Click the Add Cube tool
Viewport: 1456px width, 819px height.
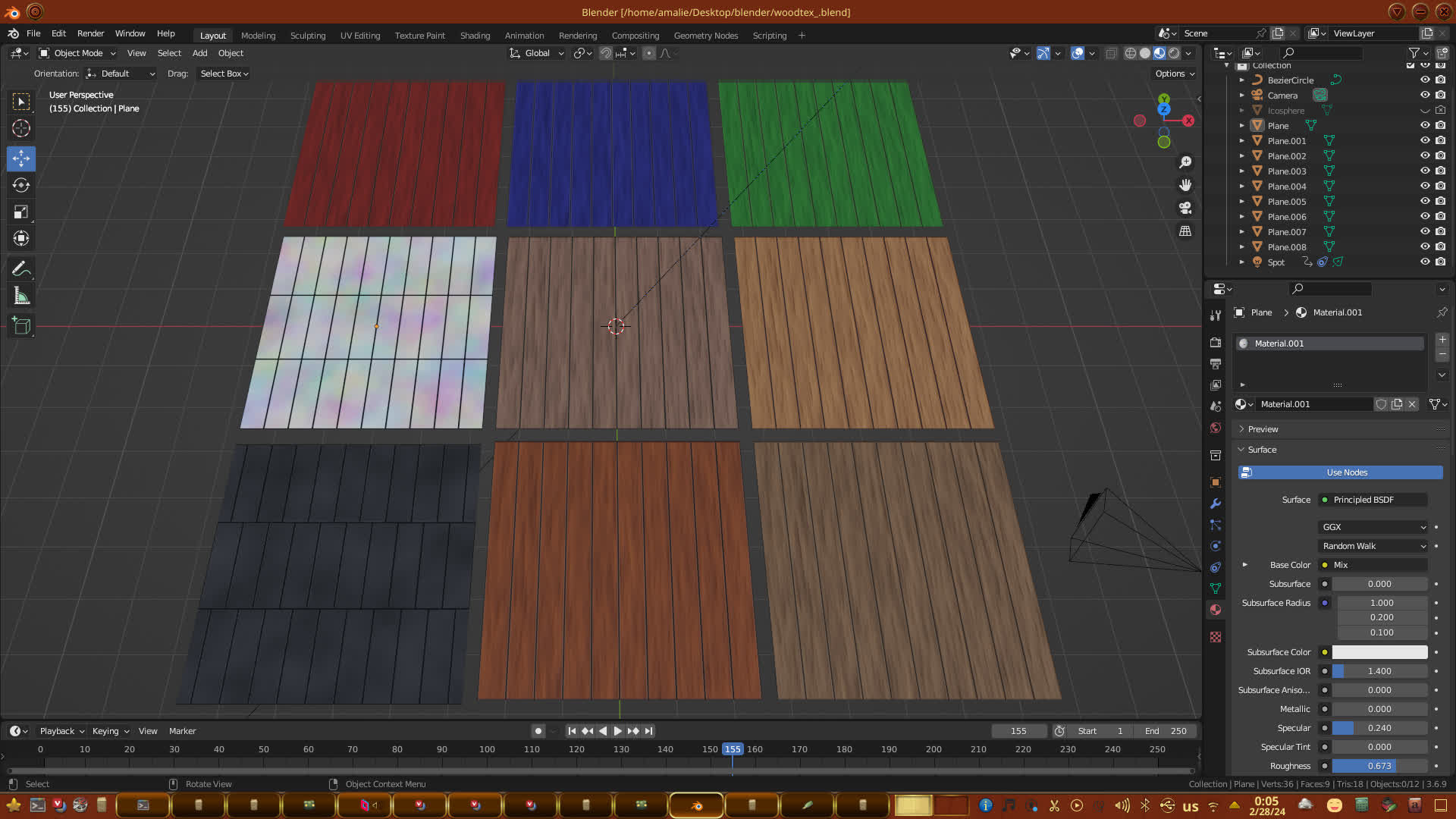[21, 326]
